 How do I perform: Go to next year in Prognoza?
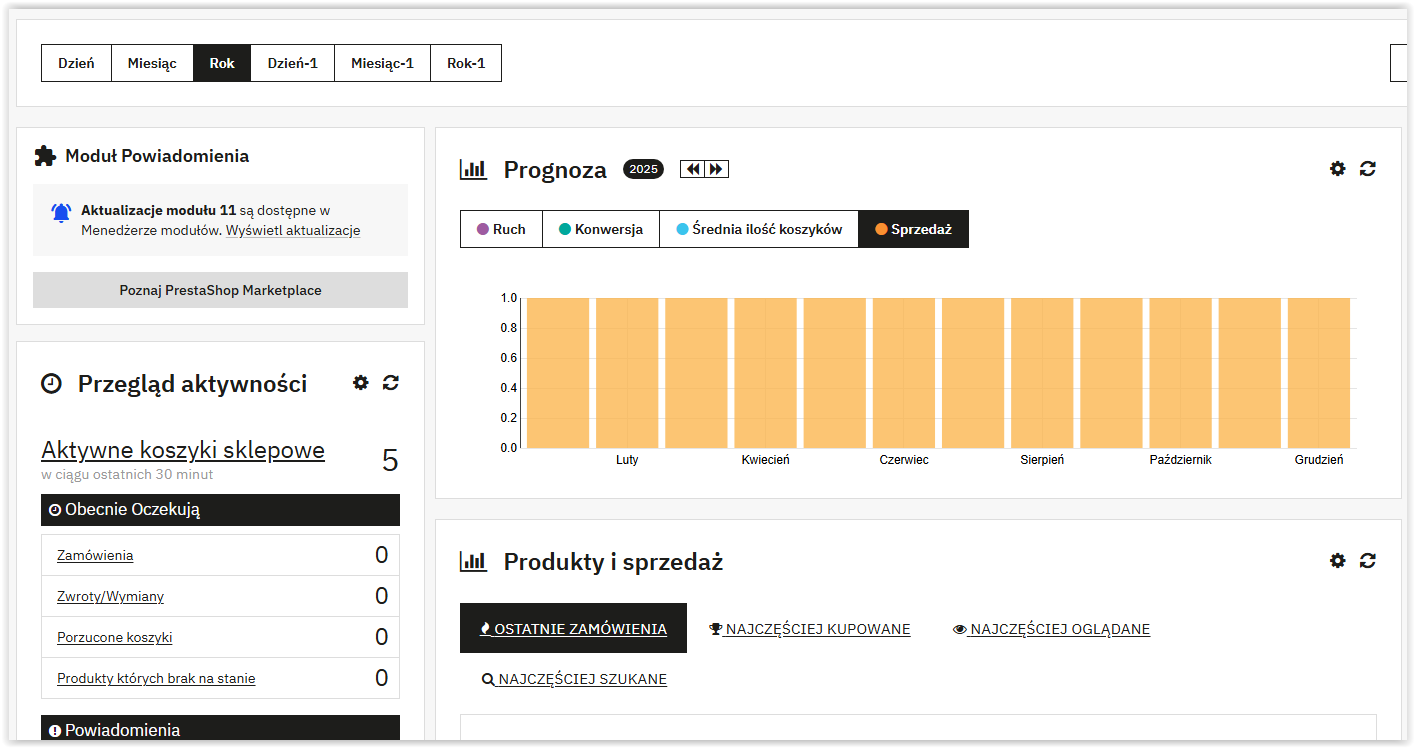click(716, 169)
